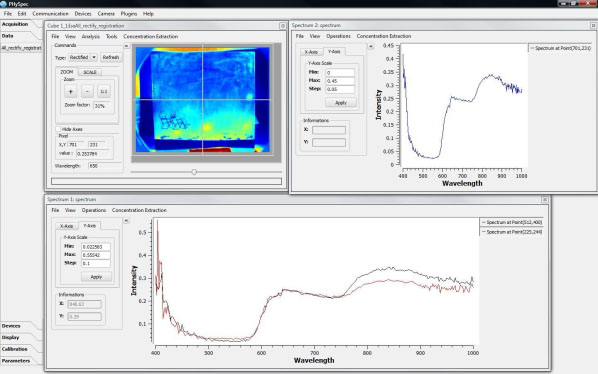The width and height of the screenshot is (598, 374).
Task: Select the ZOOM tab in Cube commands
Action: pyautogui.click(x=67, y=72)
